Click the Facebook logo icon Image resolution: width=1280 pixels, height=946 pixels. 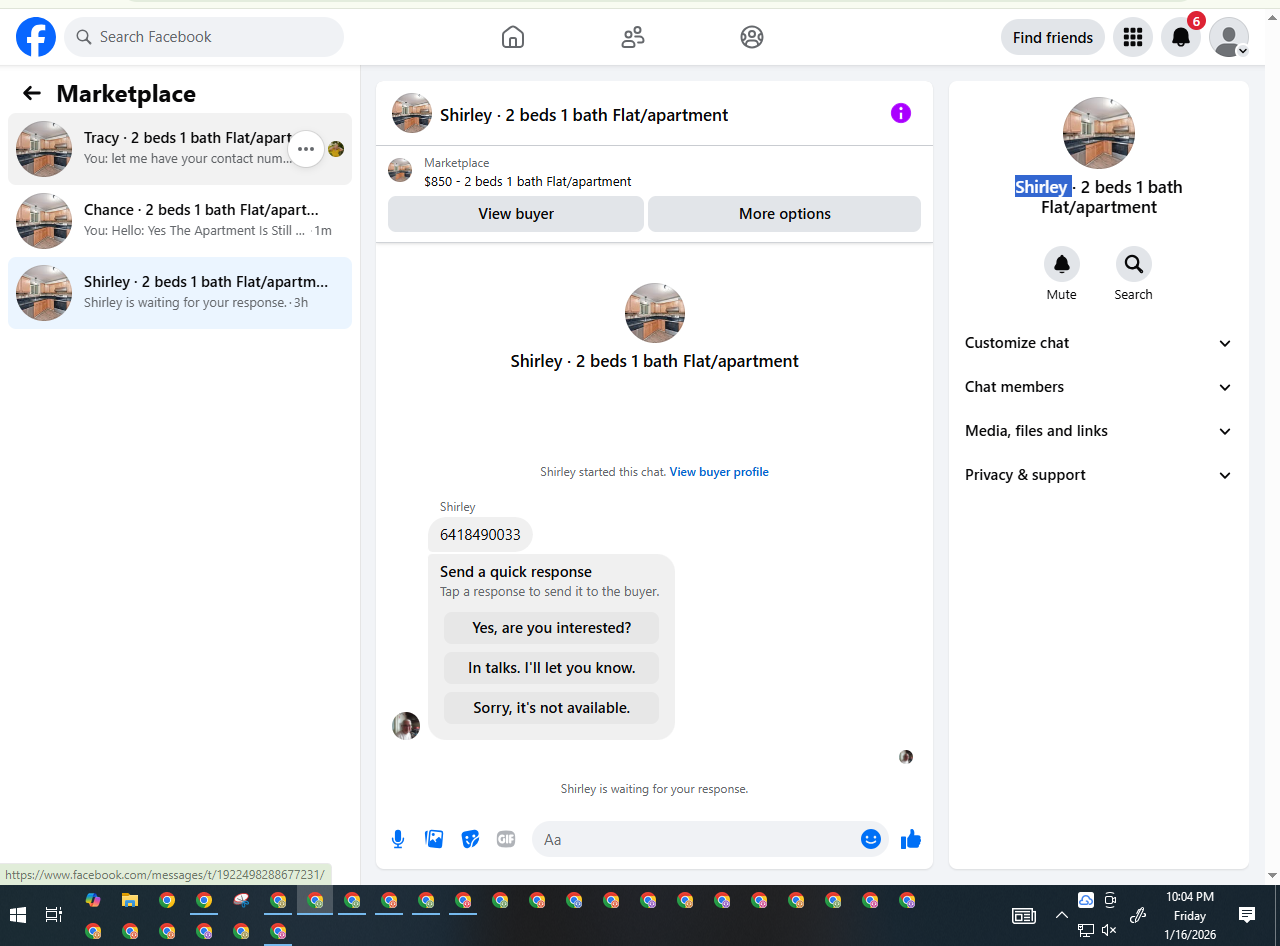[36, 37]
